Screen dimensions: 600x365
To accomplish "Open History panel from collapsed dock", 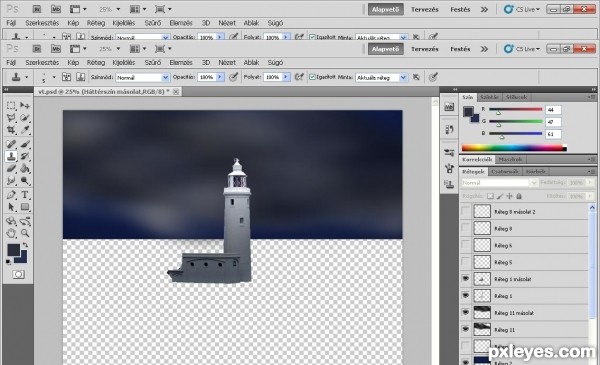I will 449,129.
